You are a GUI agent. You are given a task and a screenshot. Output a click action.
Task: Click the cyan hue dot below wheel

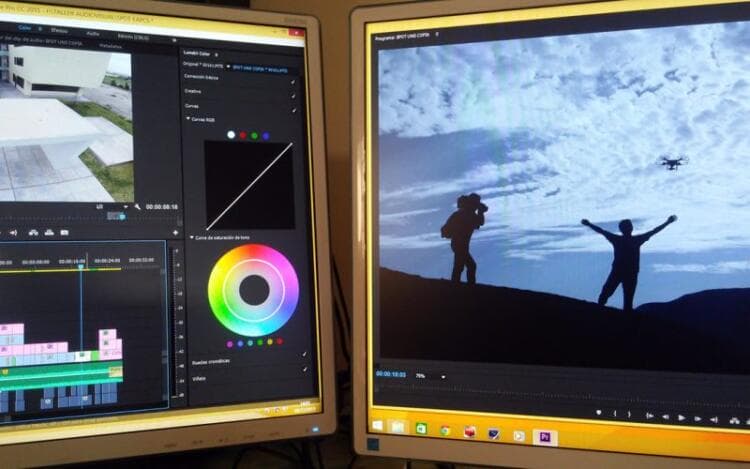[250, 343]
